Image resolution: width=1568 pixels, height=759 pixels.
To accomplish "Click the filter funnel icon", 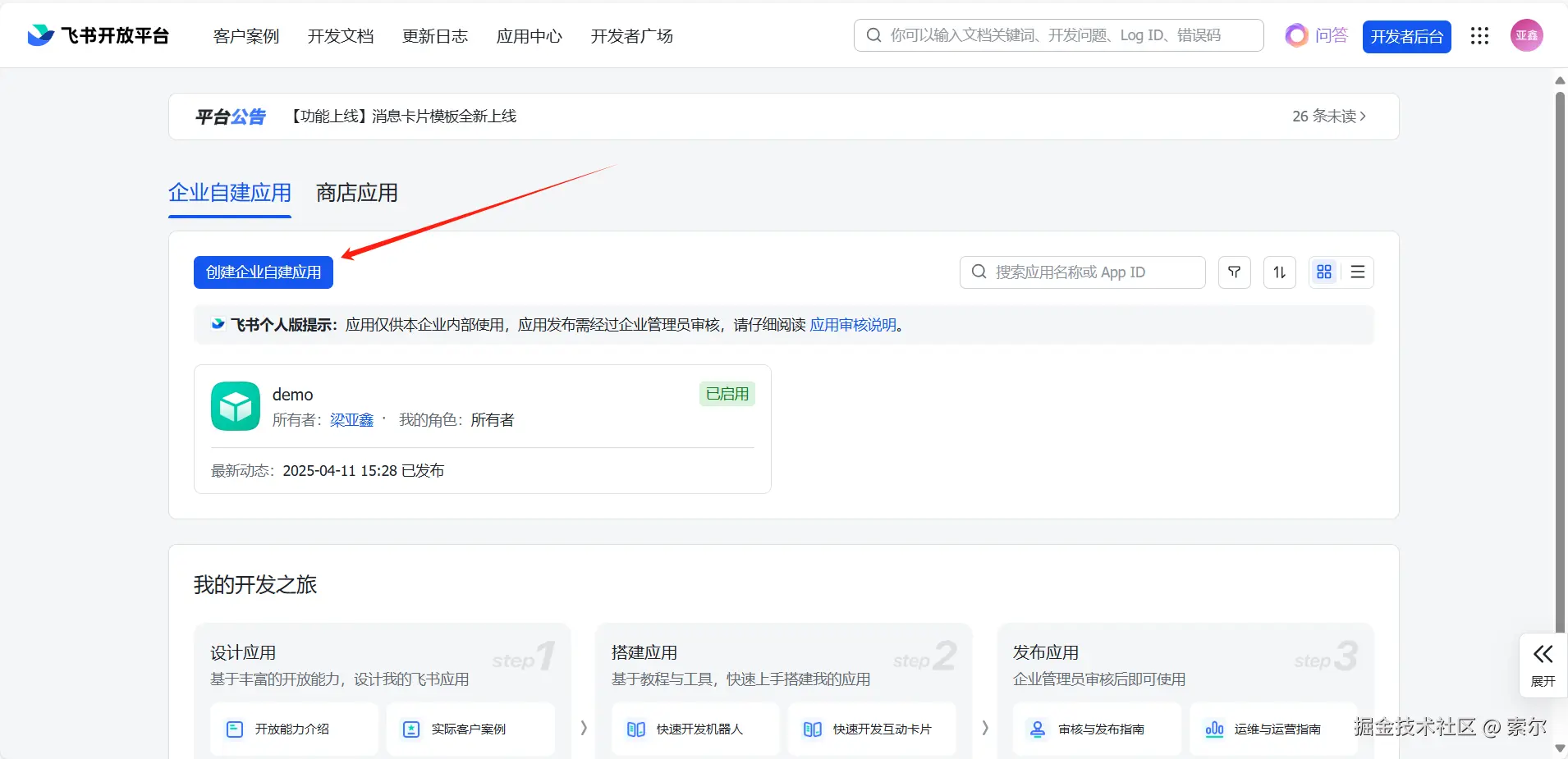I will tap(1234, 272).
